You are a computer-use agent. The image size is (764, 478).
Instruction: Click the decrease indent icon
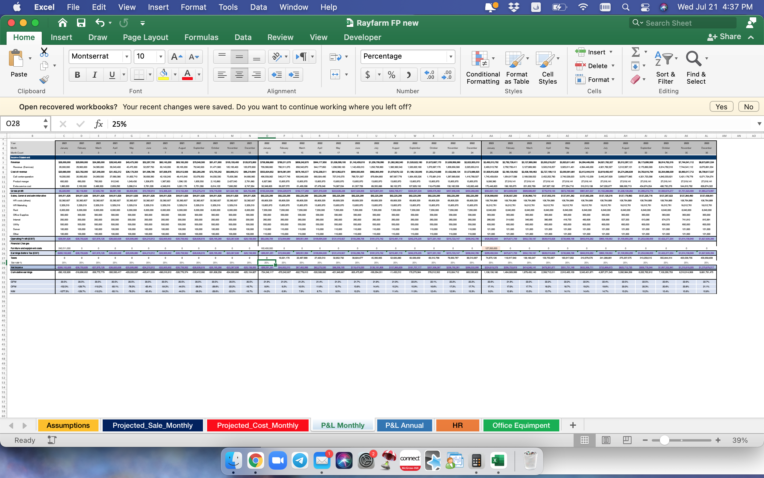click(276, 75)
